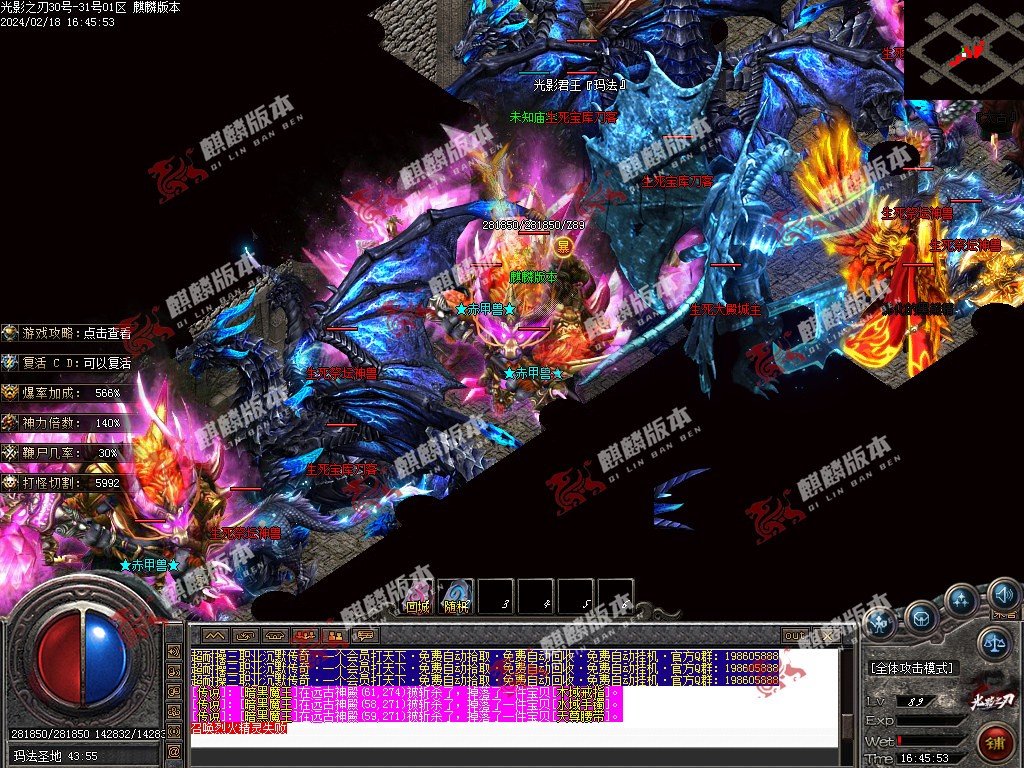Open the skills round button with three stars
The width and height of the screenshot is (1024, 768).
(x=960, y=600)
